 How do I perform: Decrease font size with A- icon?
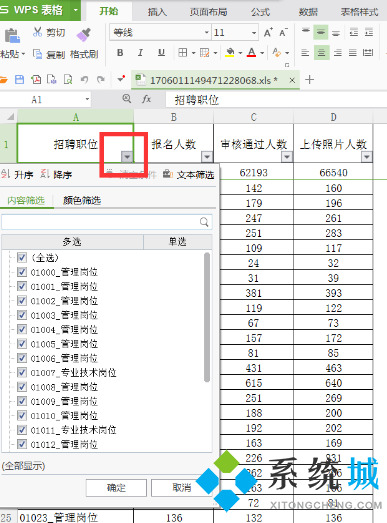pyautogui.click(x=283, y=32)
